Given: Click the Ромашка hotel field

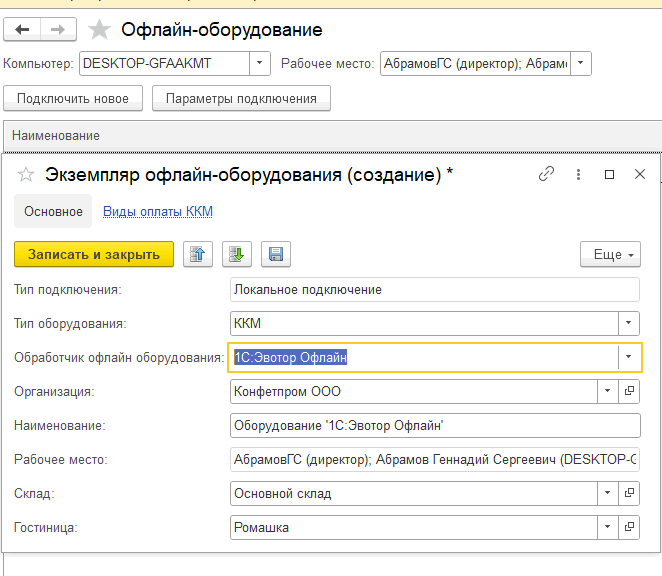Looking at the screenshot, I should click(414, 527).
